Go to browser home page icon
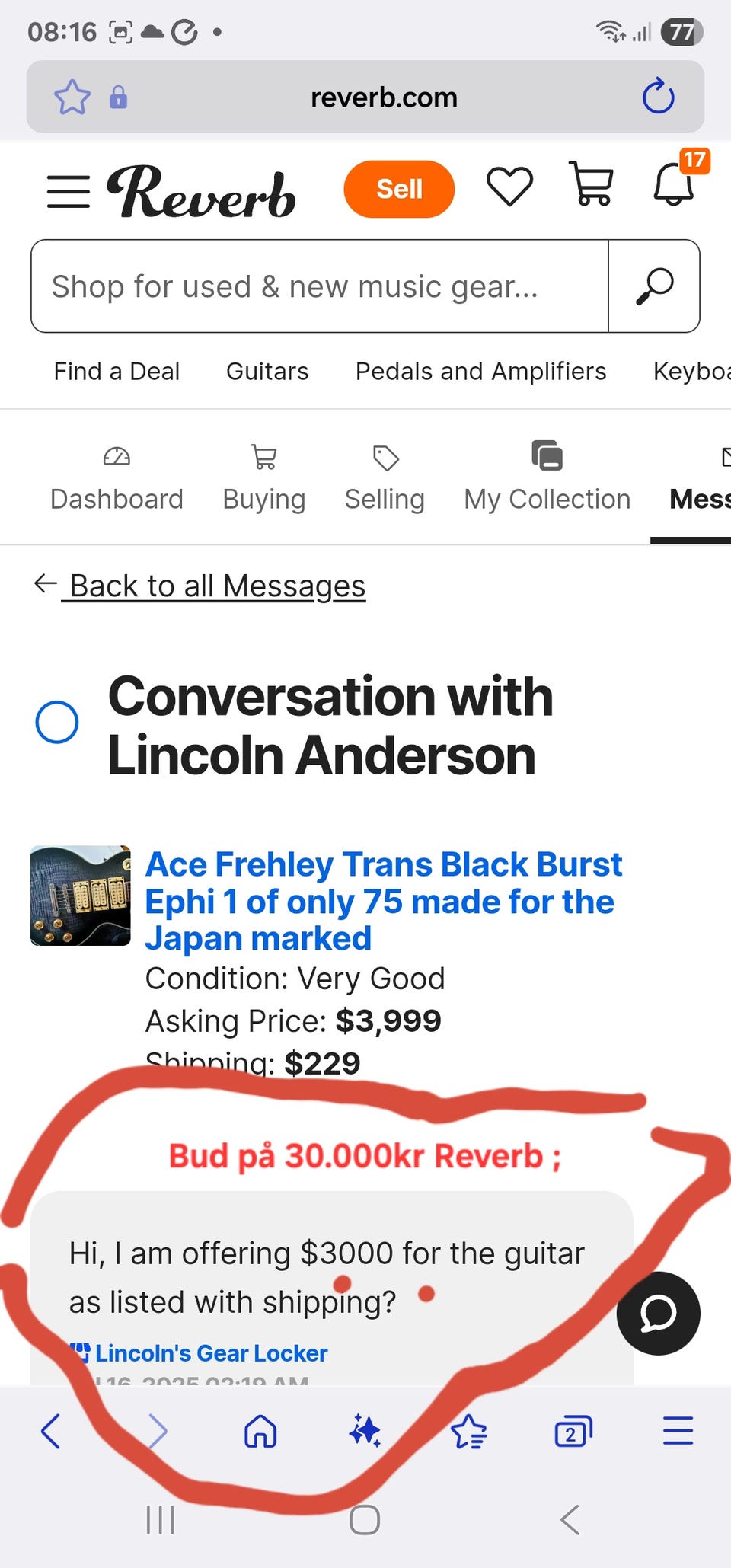Viewport: 731px width, 1568px height. (260, 1432)
